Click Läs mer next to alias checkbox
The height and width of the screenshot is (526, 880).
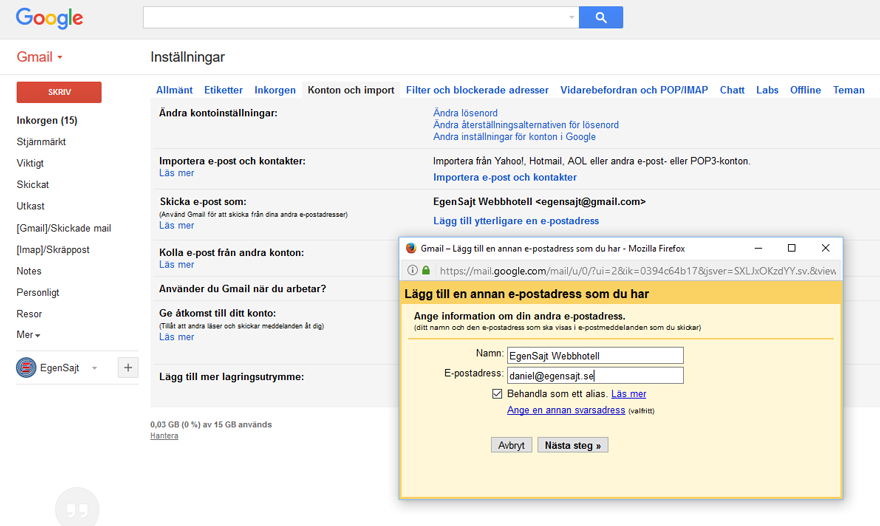tap(629, 394)
